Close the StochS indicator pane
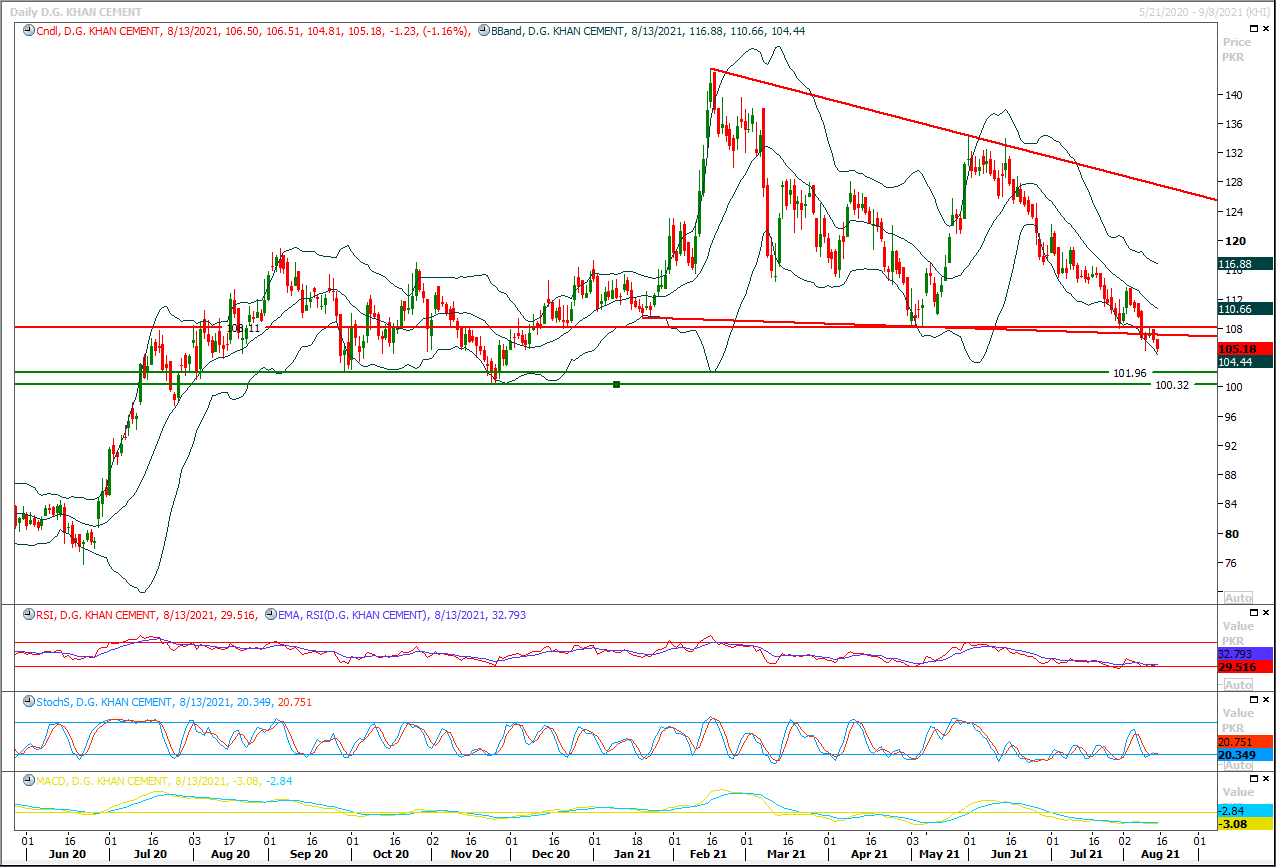 [1268, 698]
